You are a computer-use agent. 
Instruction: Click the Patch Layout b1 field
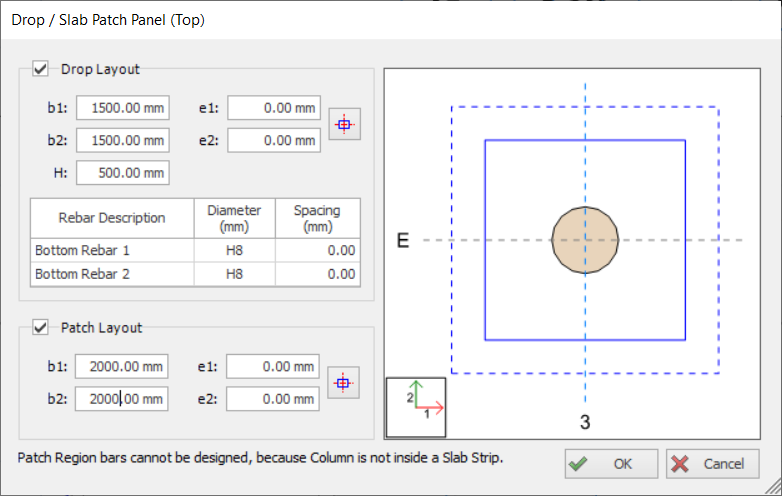121,367
